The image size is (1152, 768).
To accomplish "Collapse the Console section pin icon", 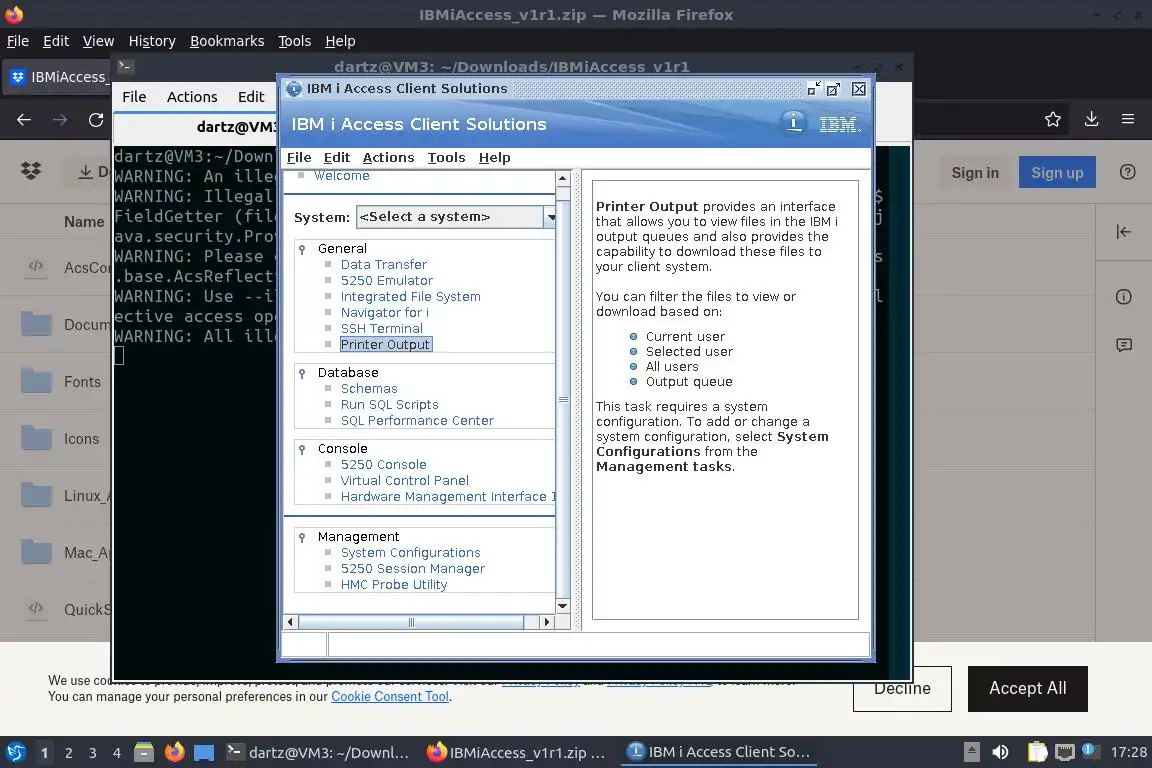I will pyautogui.click(x=302, y=449).
